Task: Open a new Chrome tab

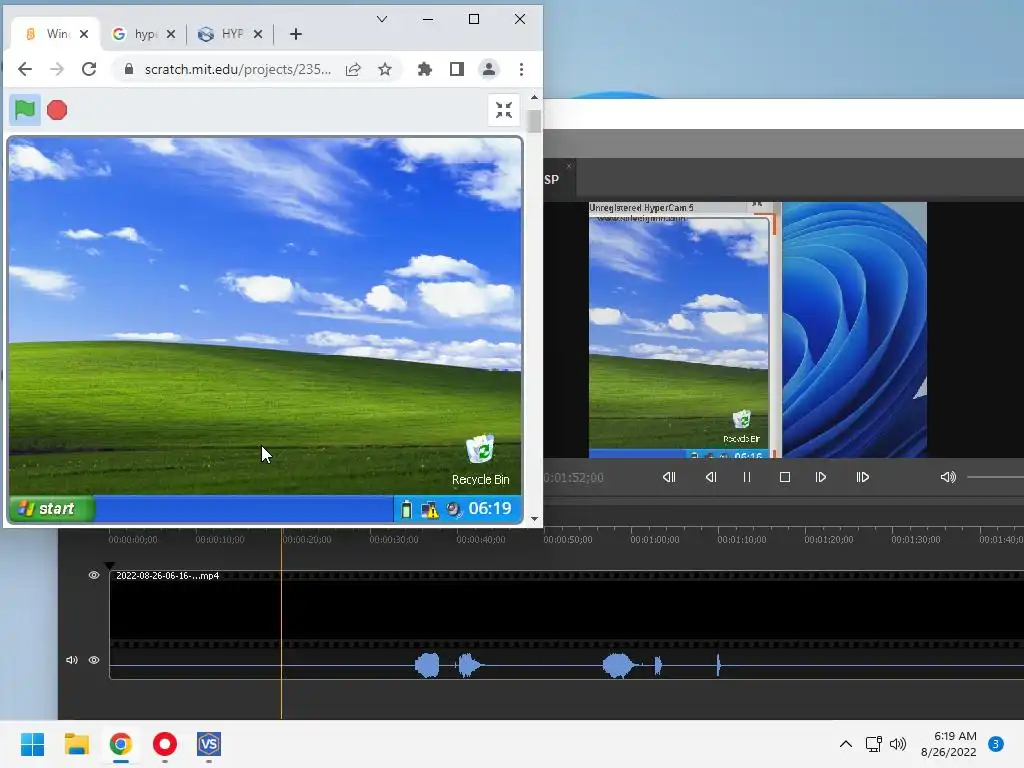Action: point(296,34)
